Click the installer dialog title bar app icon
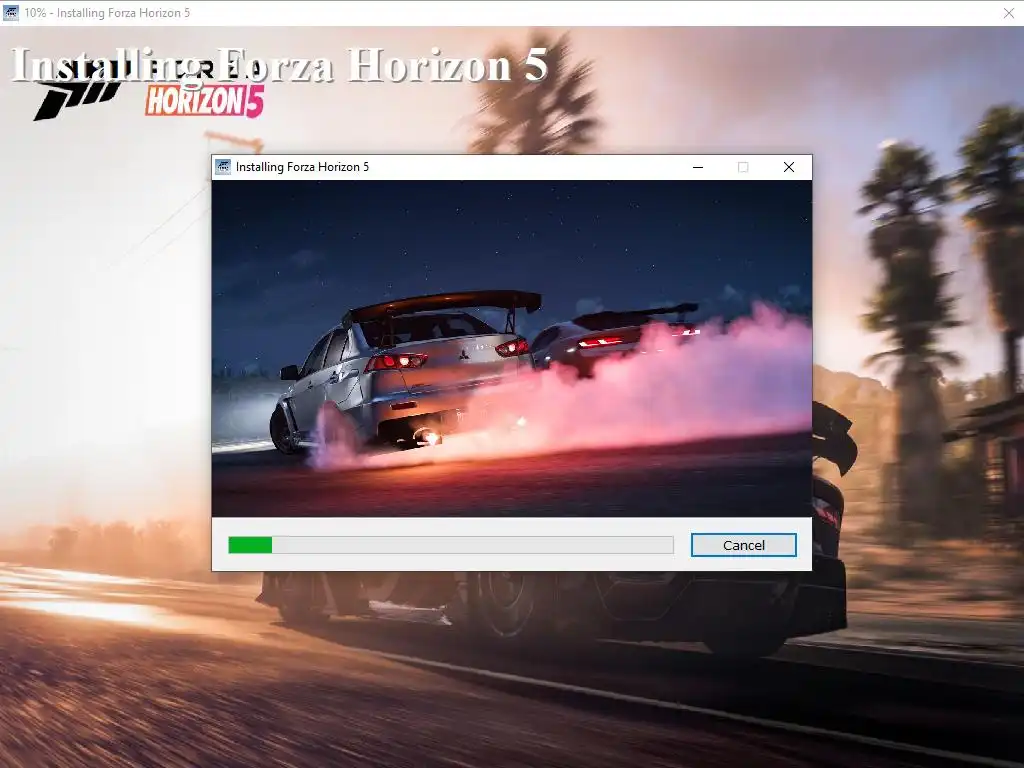Viewport: 1024px width, 768px height. (223, 167)
